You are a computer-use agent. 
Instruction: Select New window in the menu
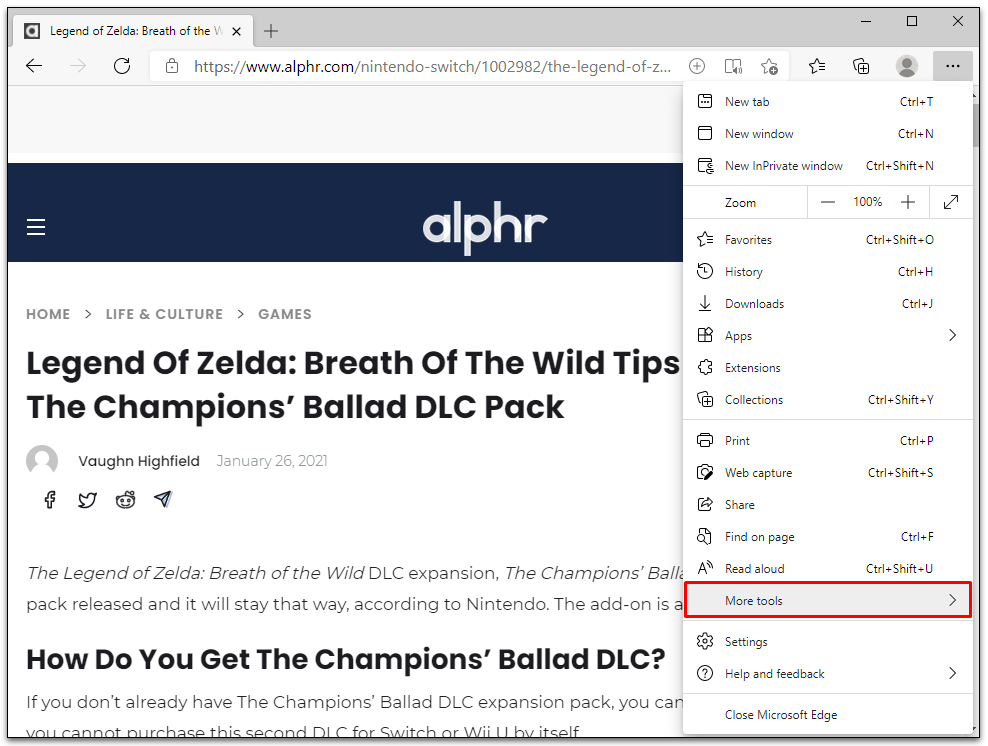(x=828, y=134)
